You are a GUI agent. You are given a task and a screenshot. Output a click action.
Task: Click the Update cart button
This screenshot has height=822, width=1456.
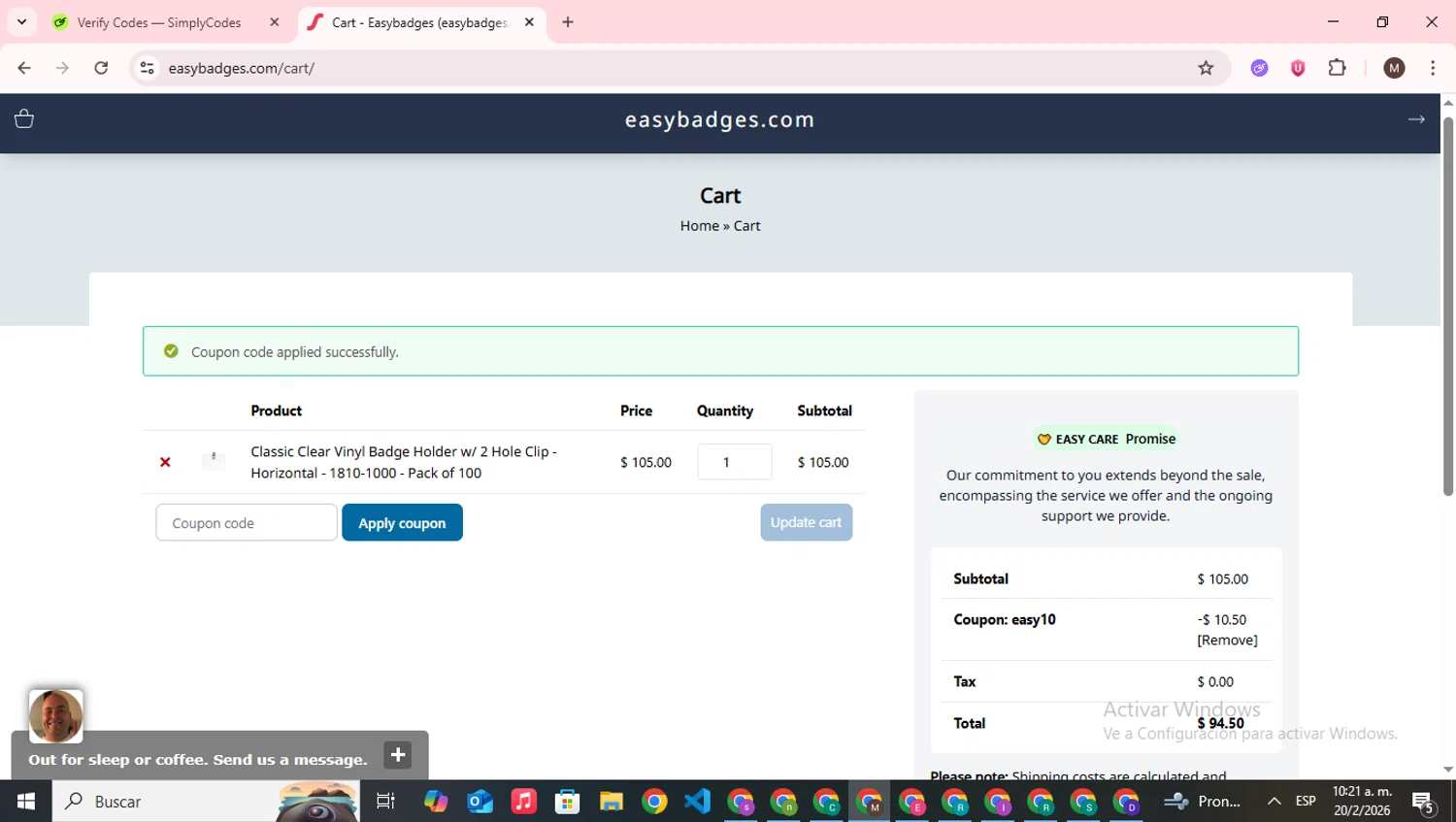(806, 522)
